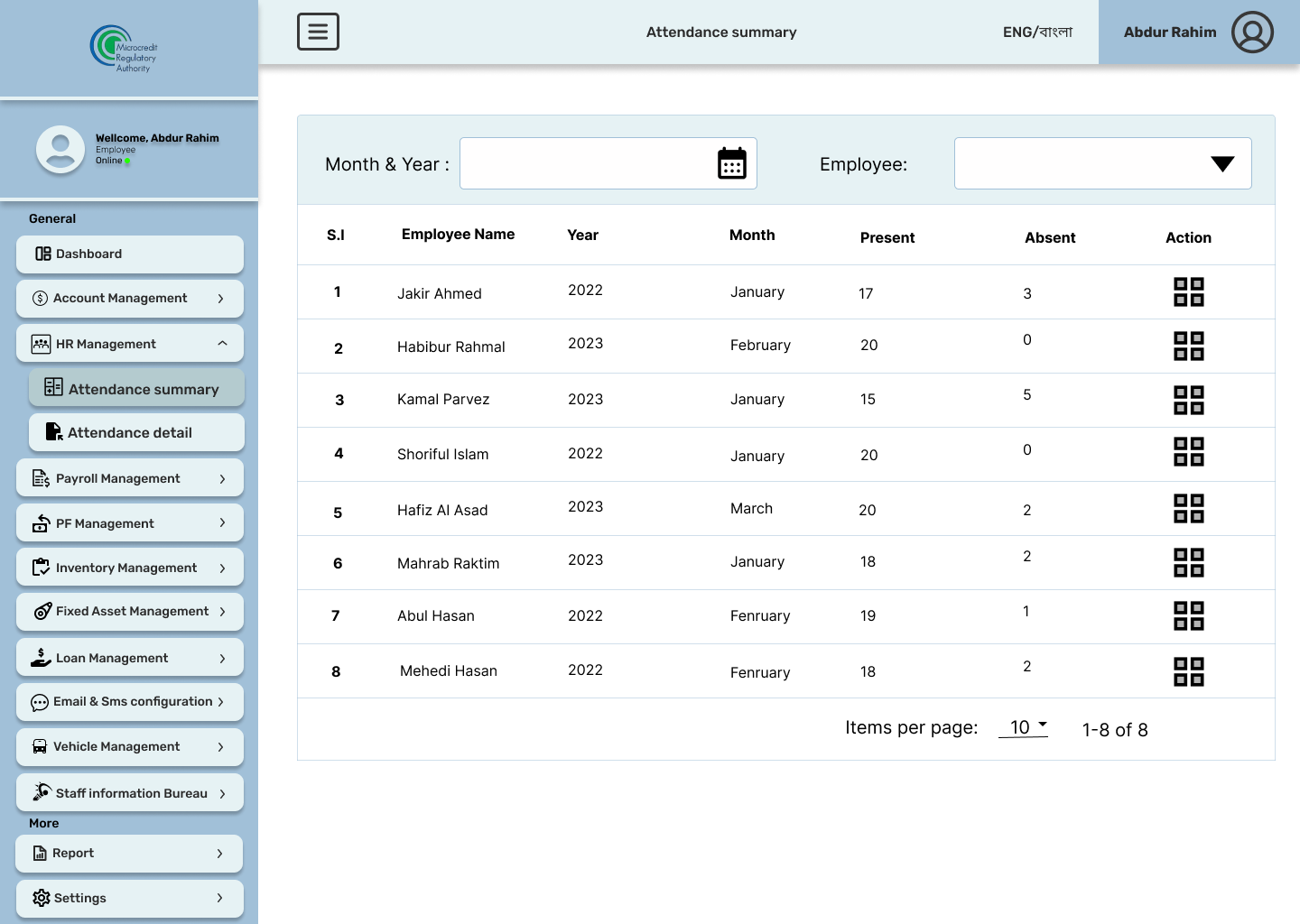Click the Report document icon

pos(40,853)
